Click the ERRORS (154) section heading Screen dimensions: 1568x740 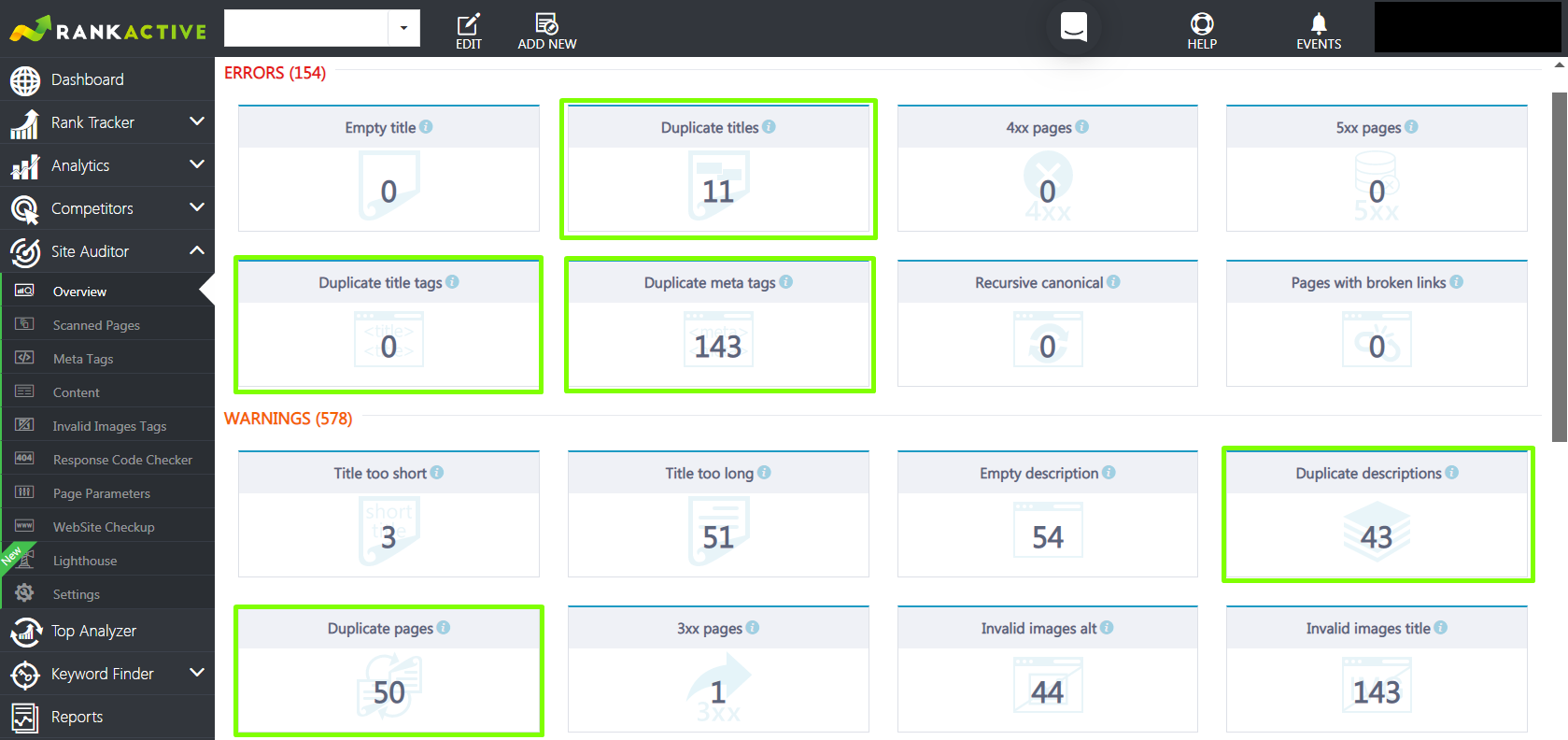click(275, 73)
